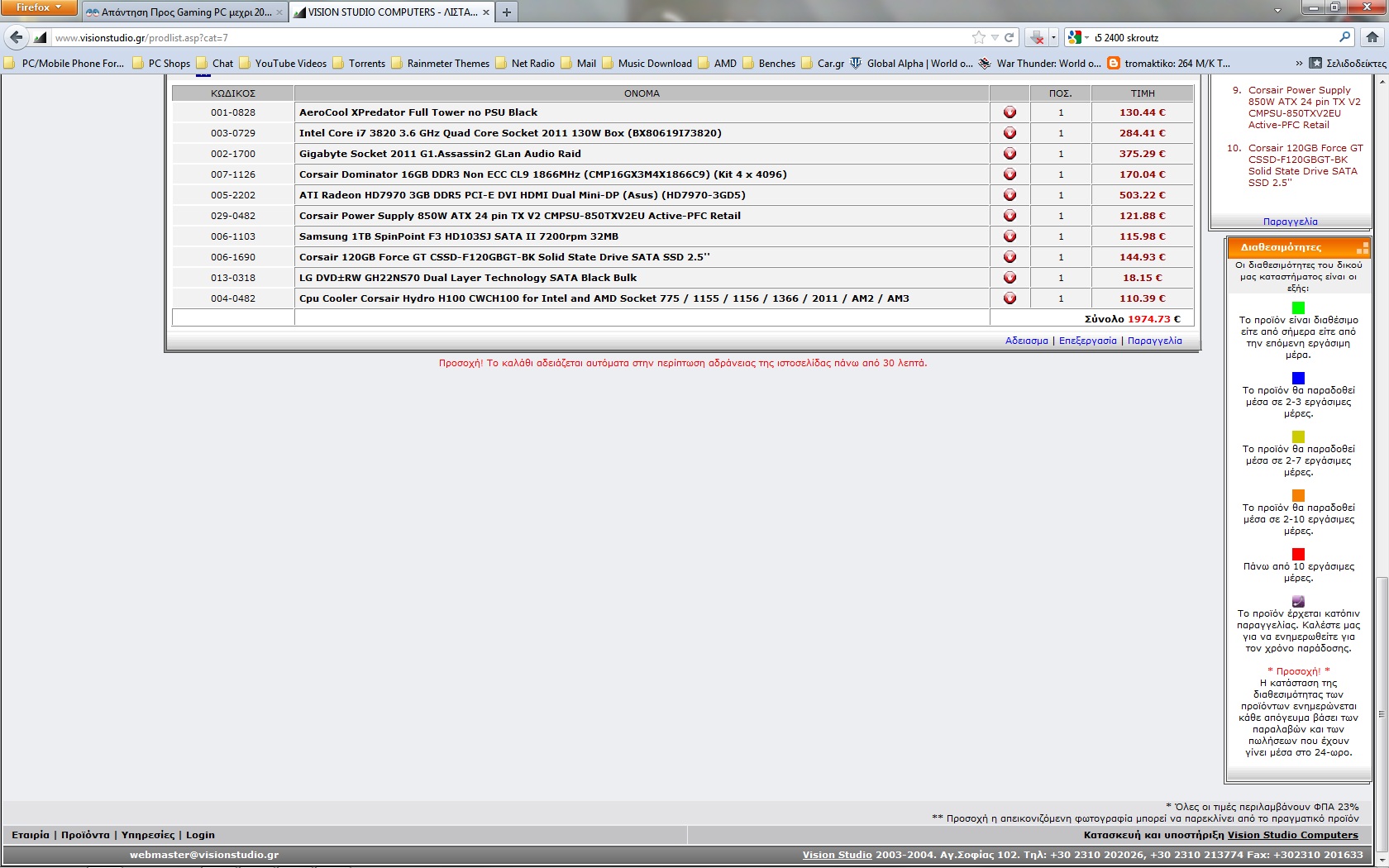Open War Thunder bookmark
1389x868 pixels.
[x=1039, y=63]
